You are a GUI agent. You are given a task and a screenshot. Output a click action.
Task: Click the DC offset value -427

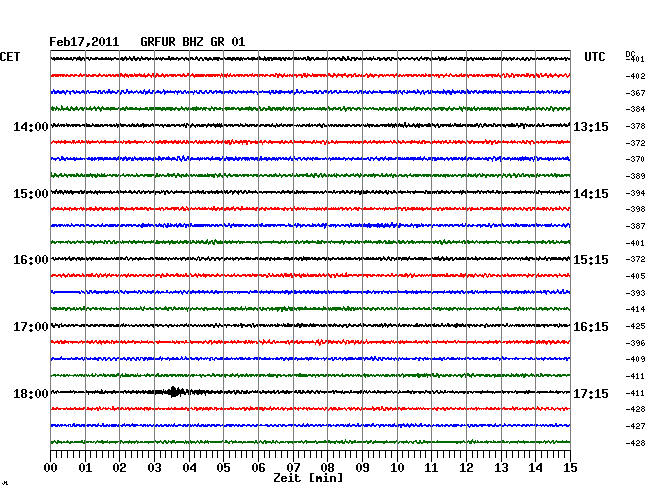pyautogui.click(x=635, y=426)
